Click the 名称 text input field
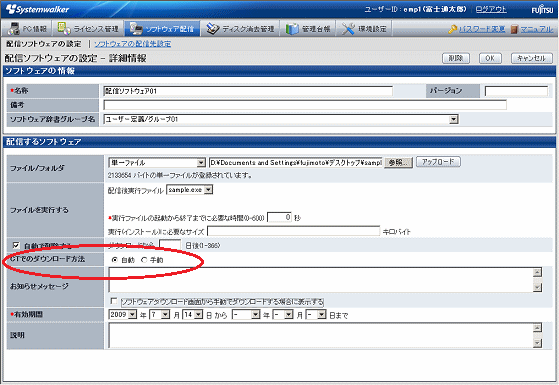Viewport: 559px width, 385px height. pyautogui.click(x=248, y=91)
